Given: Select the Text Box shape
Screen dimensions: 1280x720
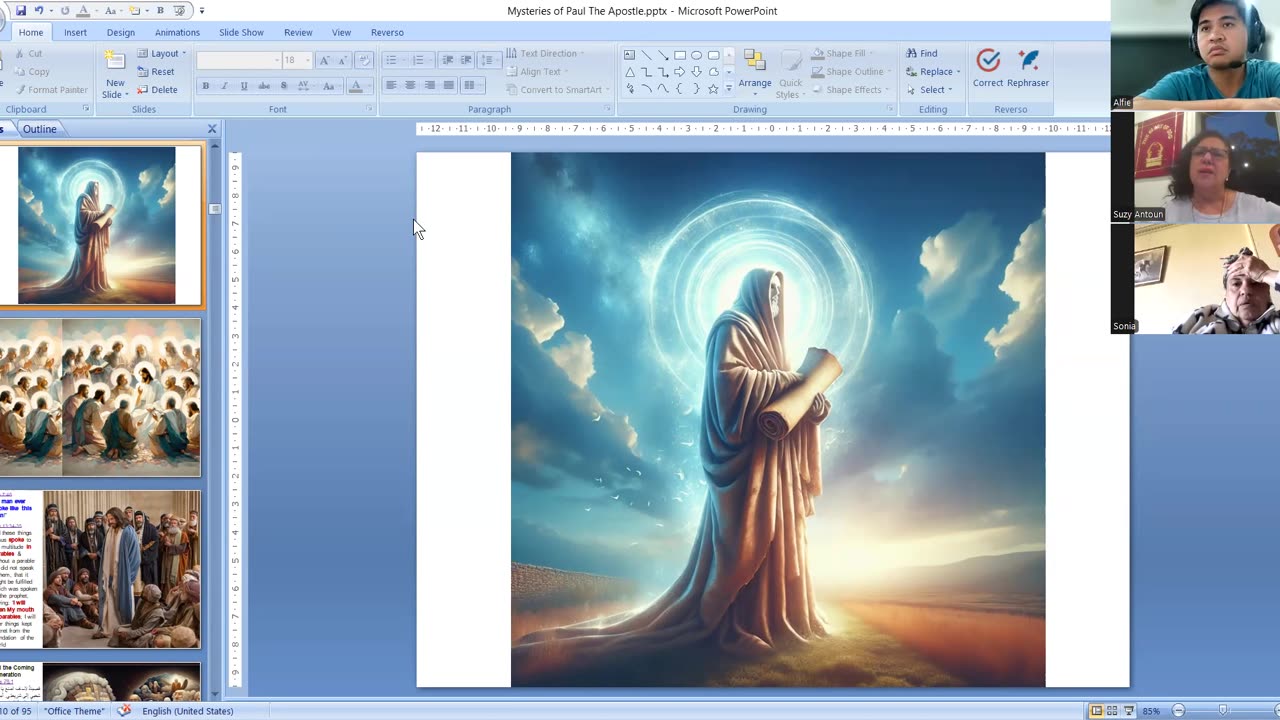Looking at the screenshot, I should coord(629,55).
